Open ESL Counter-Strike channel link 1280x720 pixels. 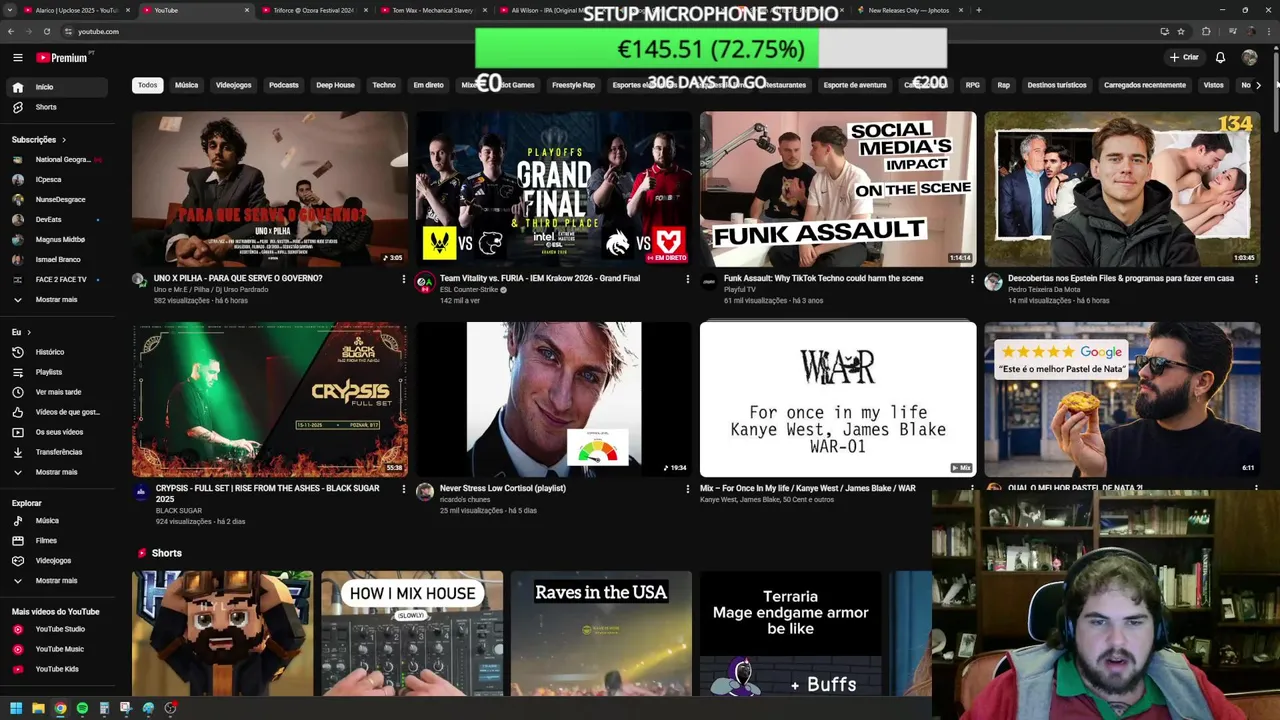[469, 290]
